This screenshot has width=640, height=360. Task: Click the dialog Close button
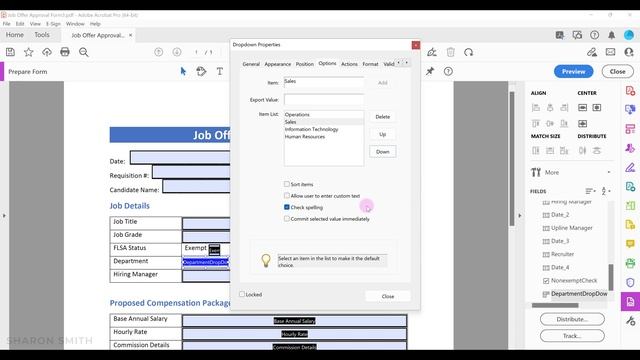pos(388,296)
